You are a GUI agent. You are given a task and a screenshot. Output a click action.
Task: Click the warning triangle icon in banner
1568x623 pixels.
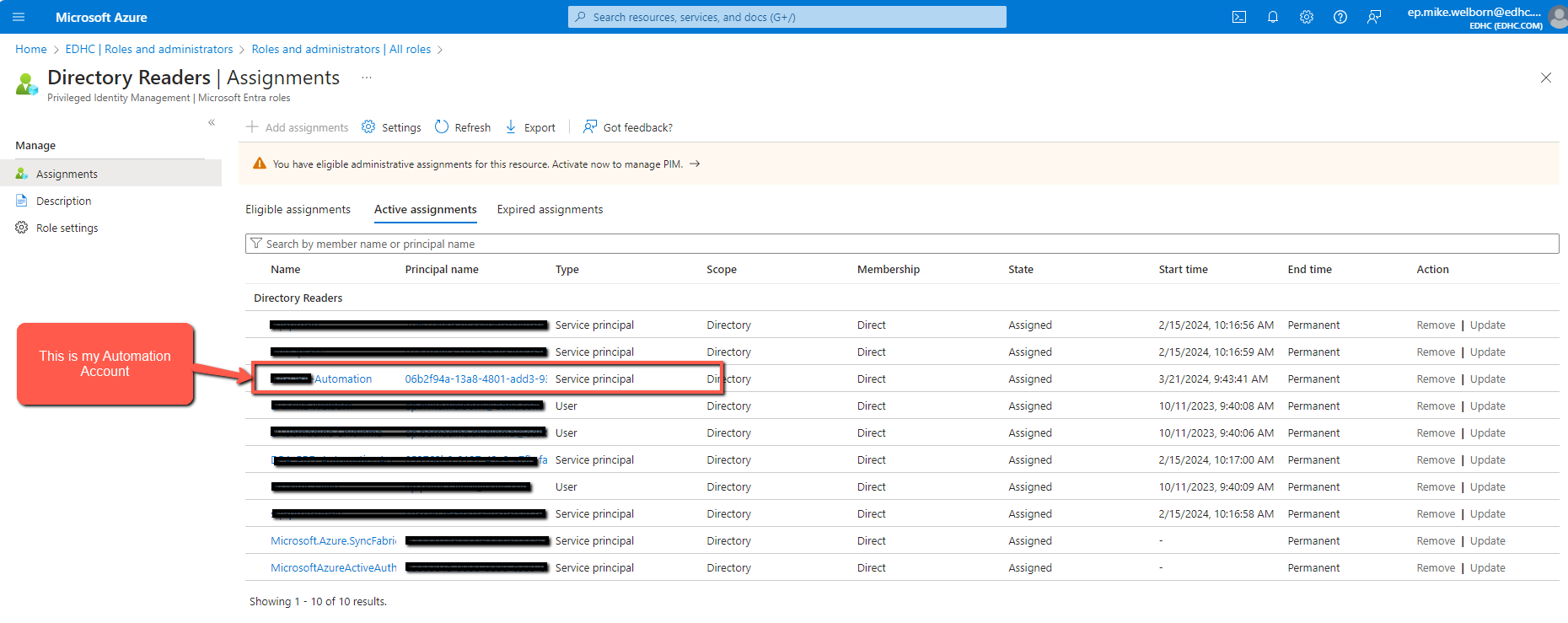tap(260, 164)
